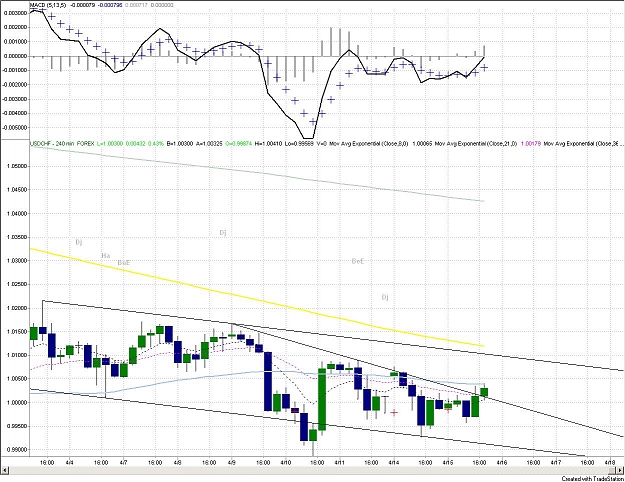Click the 4/11 date on the time axis
This screenshot has width=625, height=482.
(340, 462)
